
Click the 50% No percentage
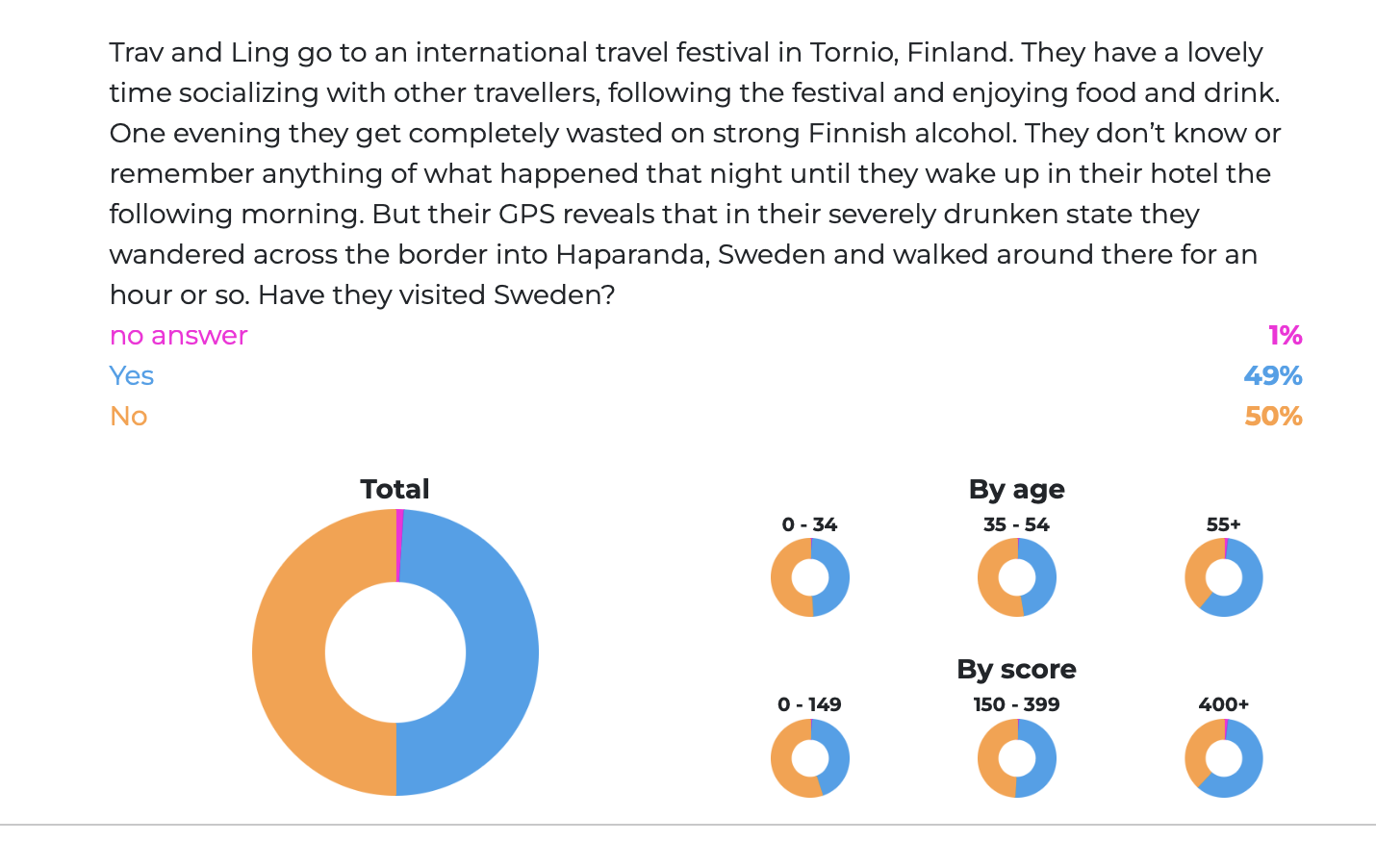point(1272,417)
